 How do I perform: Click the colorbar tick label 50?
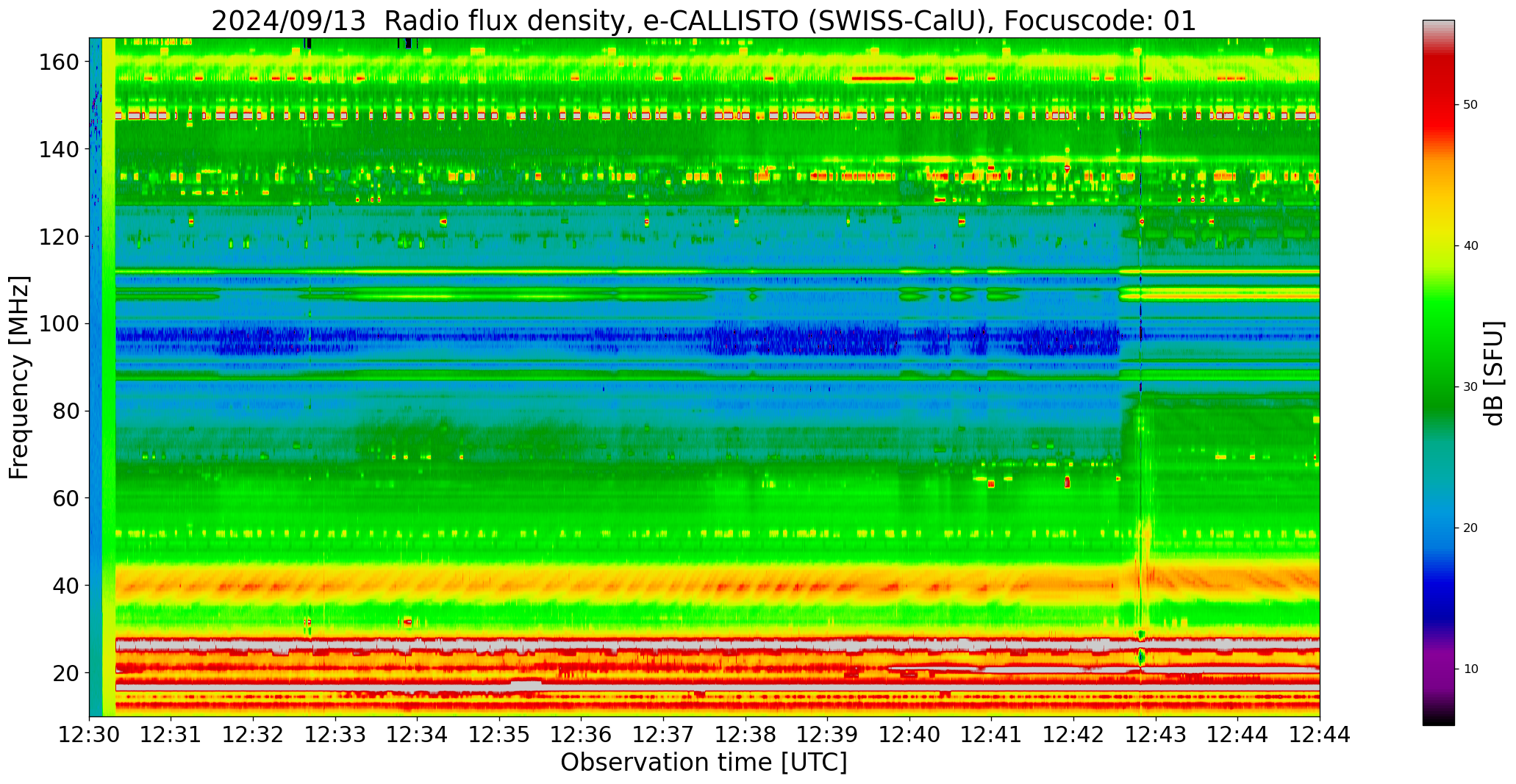1470,105
